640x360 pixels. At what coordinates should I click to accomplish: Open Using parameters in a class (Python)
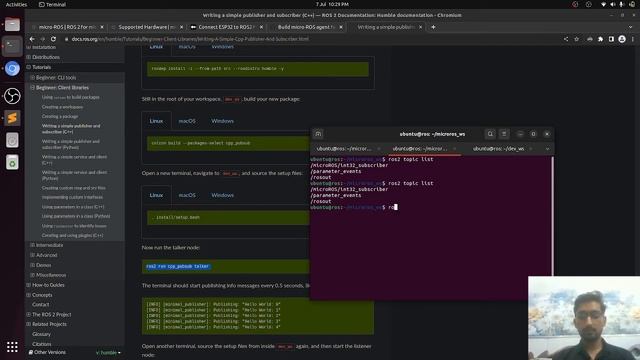click(x=76, y=216)
